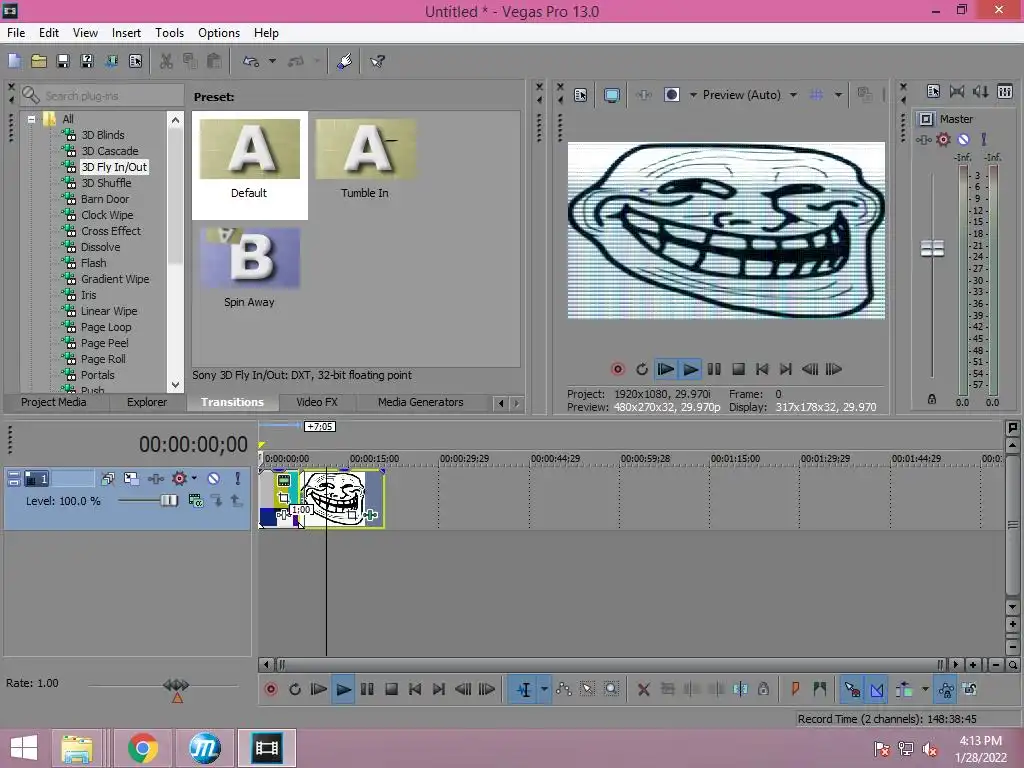Open Google Chrome from the taskbar
The width and height of the screenshot is (1024, 768).
pos(143,748)
